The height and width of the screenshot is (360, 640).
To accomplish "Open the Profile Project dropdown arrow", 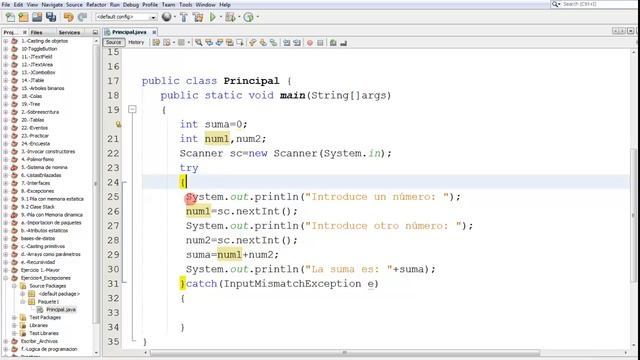I will tap(258, 17).
